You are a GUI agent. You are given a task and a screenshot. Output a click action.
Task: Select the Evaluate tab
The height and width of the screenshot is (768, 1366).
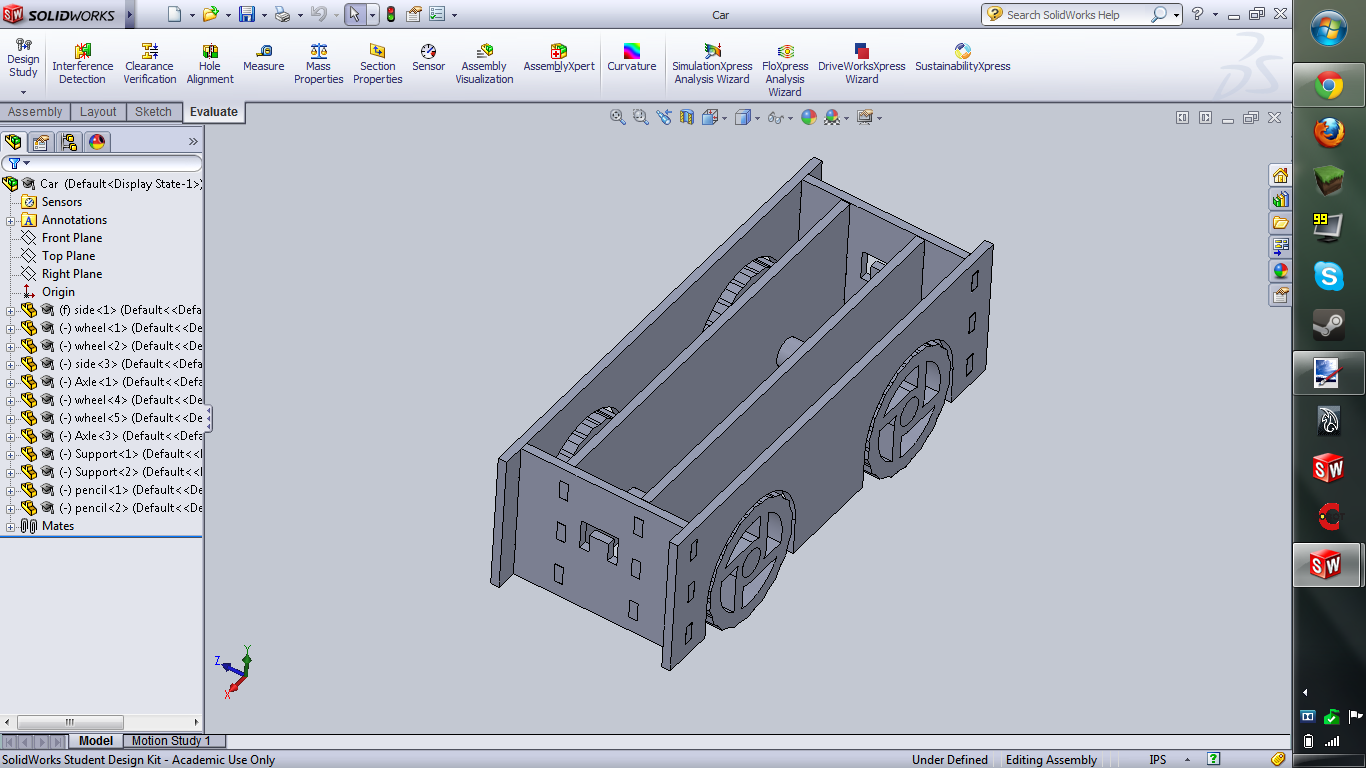tap(214, 112)
